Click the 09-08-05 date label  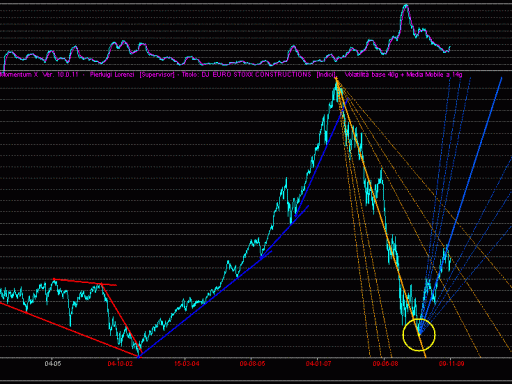[252, 363]
